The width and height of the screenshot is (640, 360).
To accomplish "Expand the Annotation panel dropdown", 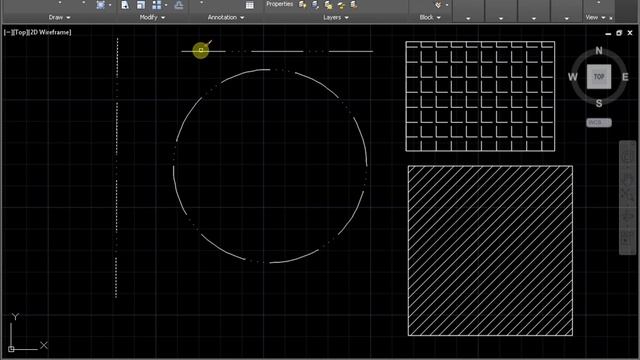I will click(225, 18).
